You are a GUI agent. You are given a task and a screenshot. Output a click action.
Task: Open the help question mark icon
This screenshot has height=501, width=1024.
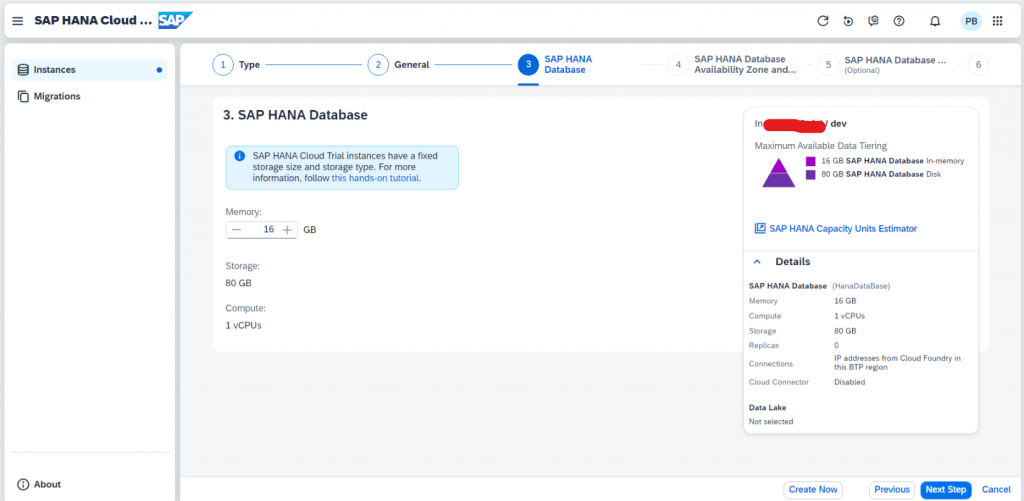click(x=899, y=21)
